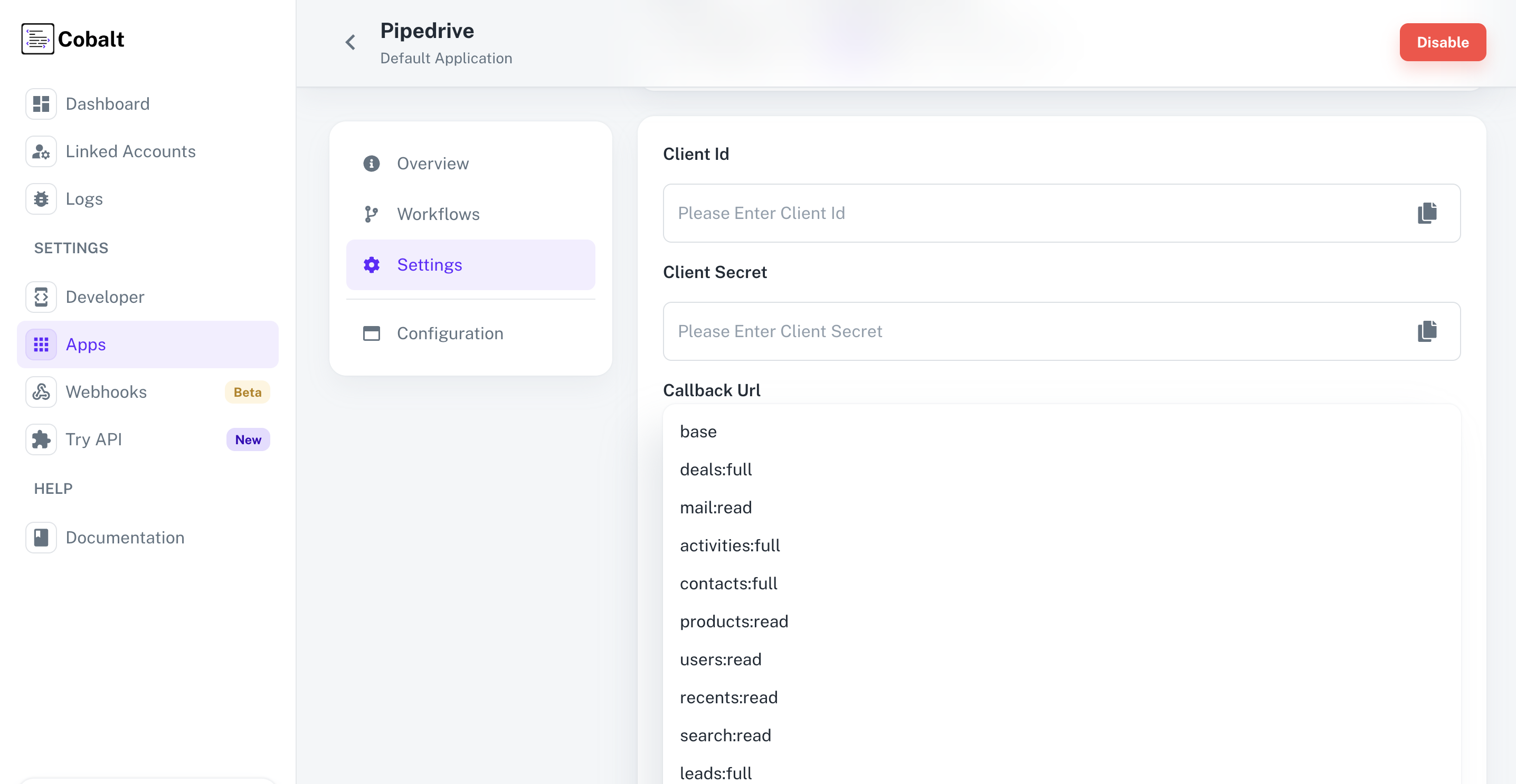Image resolution: width=1516 pixels, height=784 pixels.
Task: Go to the Developer settings icon
Action: point(41,297)
